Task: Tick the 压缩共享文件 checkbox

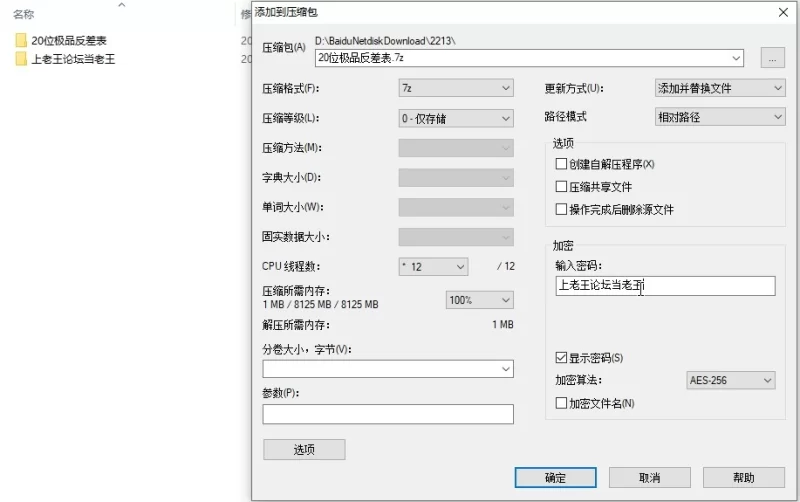Action: point(561,186)
